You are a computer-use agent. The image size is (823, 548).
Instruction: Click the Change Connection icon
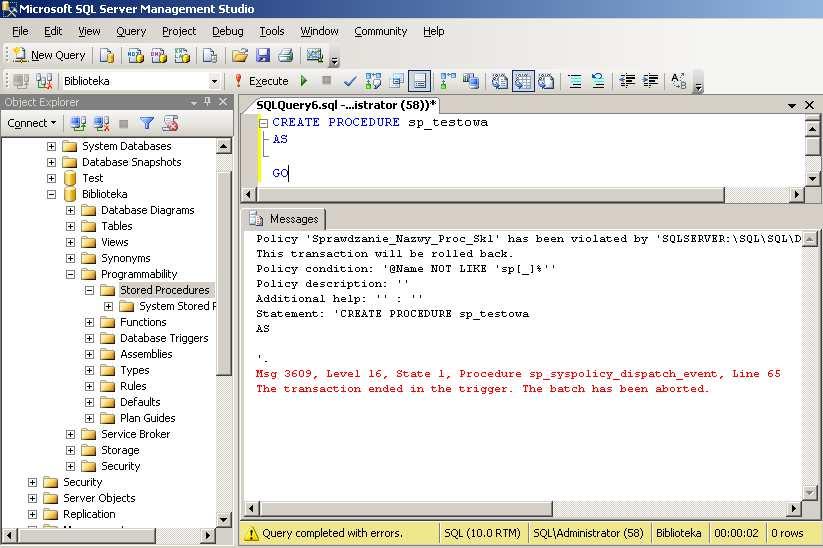point(44,81)
